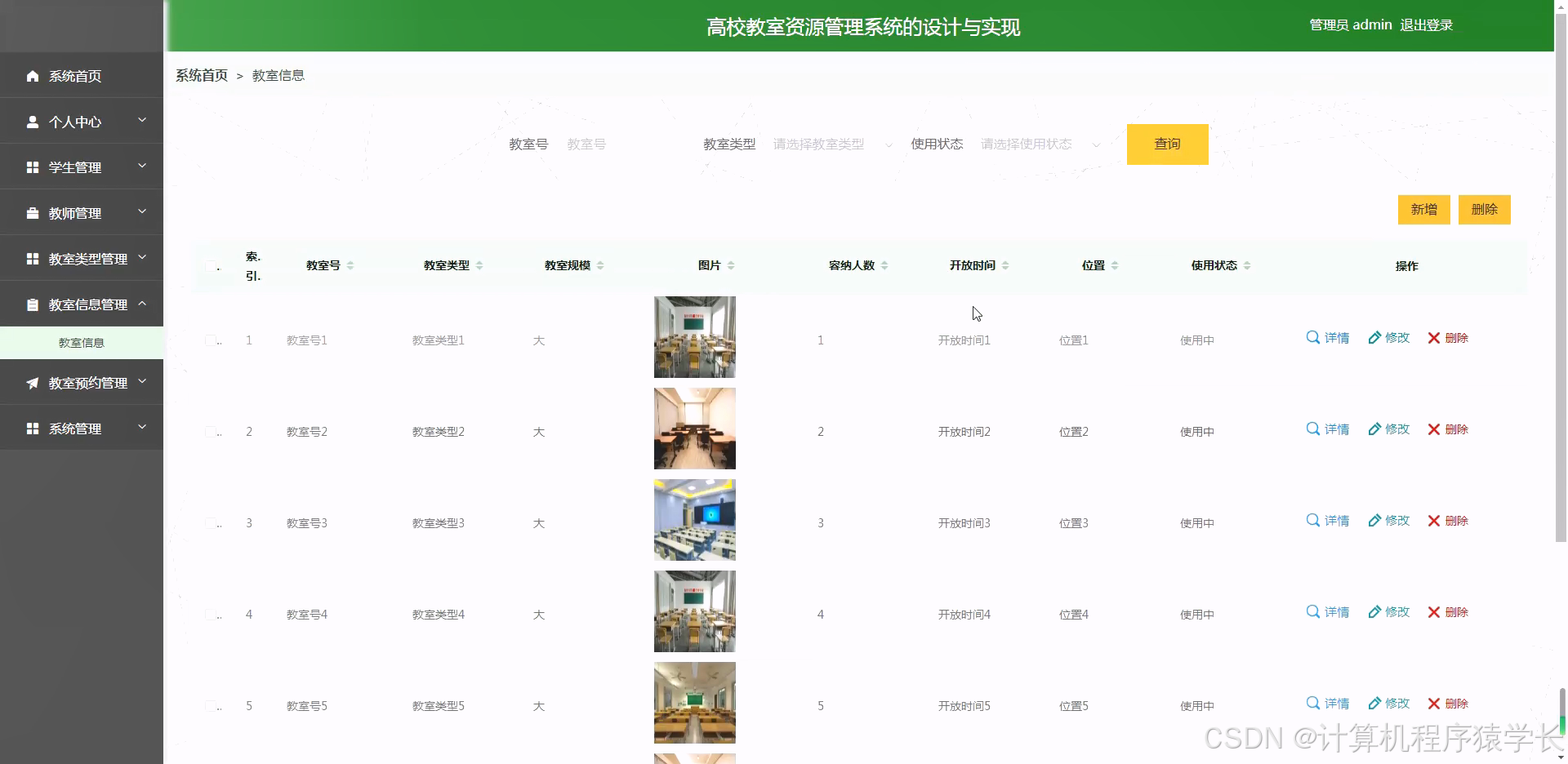Image resolution: width=1568 pixels, height=764 pixels.
Task: Select the 个人中心 user icon
Action: [33, 121]
